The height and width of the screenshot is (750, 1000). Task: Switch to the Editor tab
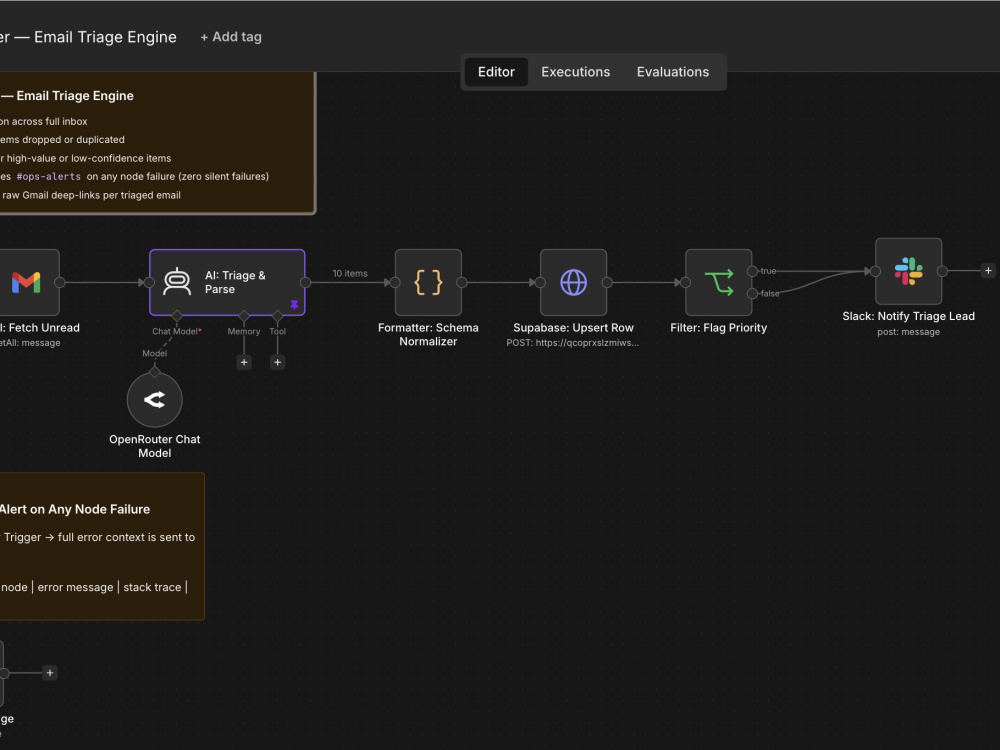click(496, 72)
